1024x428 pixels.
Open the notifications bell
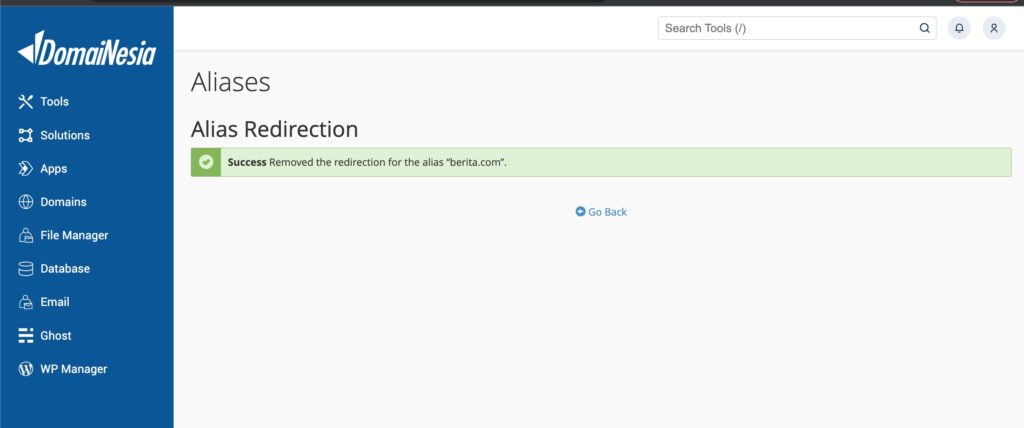(x=959, y=28)
